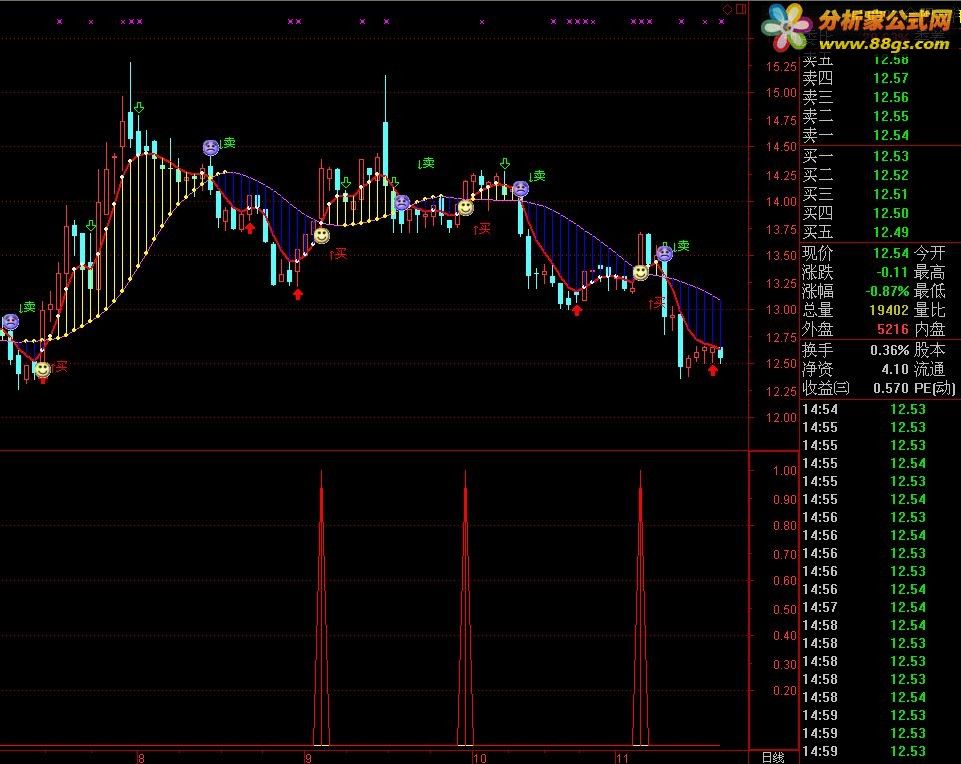Click the PE(动) label
This screenshot has width=961, height=764.
click(x=935, y=388)
